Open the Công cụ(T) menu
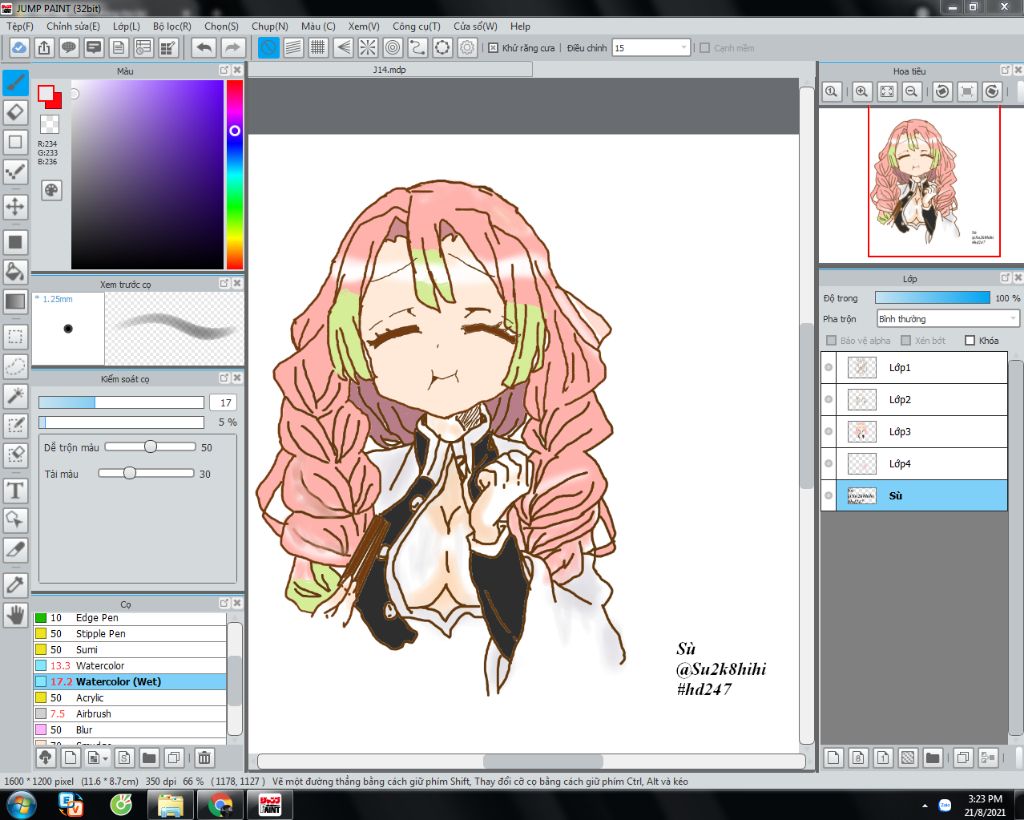 416,26
